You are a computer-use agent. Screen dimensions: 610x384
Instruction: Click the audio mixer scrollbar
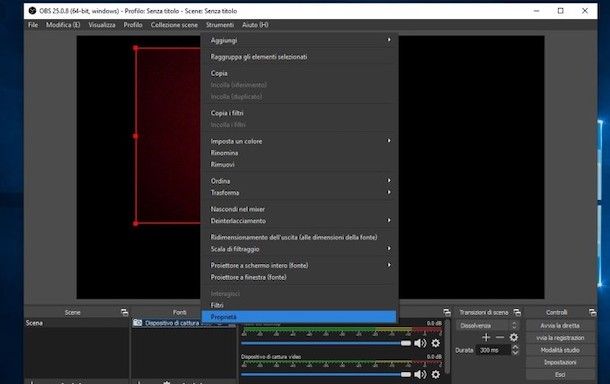pyautogui.click(x=447, y=347)
